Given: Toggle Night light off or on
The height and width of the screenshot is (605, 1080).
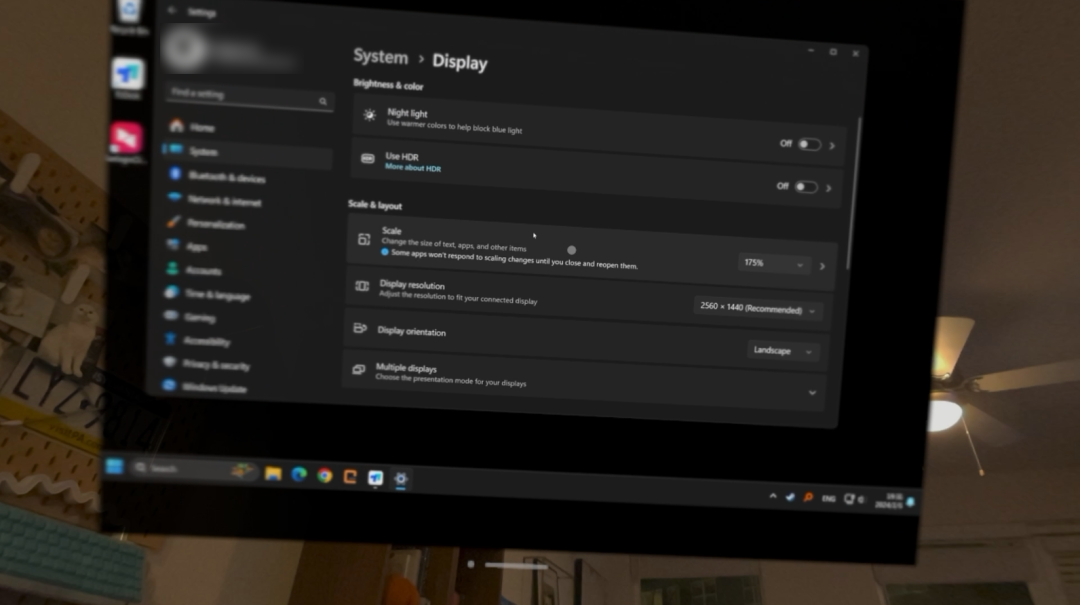Looking at the screenshot, I should coord(808,144).
